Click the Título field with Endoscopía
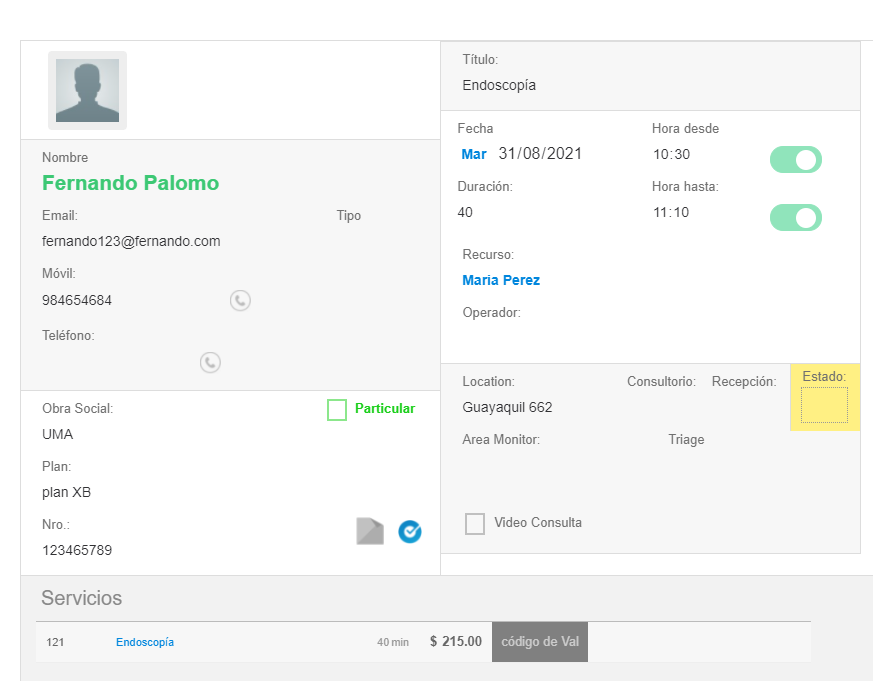This screenshot has width=873, height=681. click(x=499, y=86)
